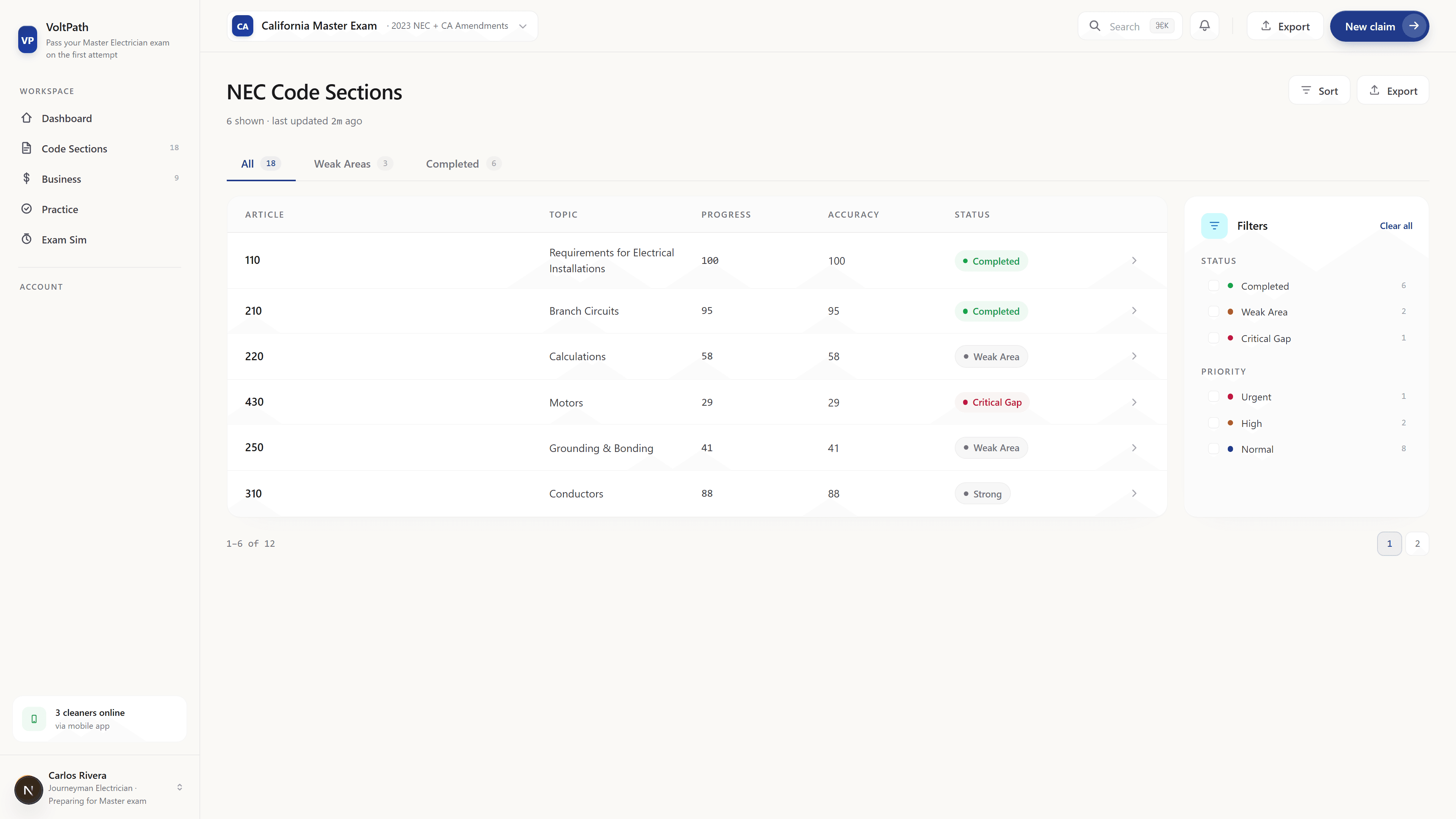Expand row 110 chevron

(1134, 260)
